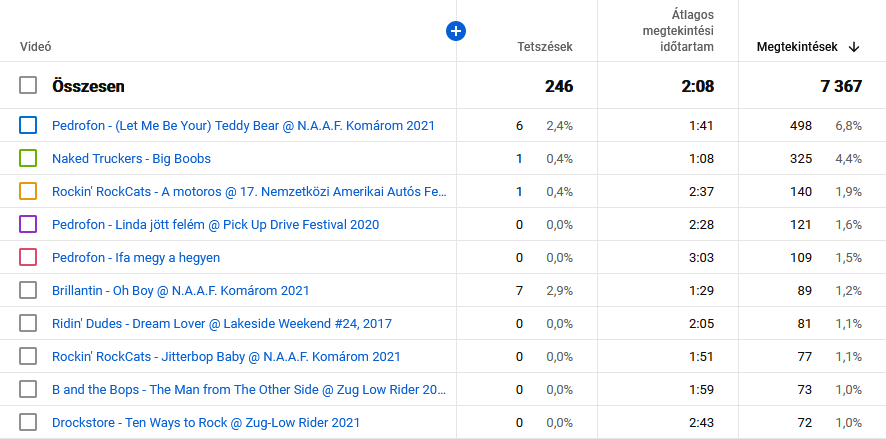Open Rockin' RockCats - Jitterbop Baby link

coord(226,357)
